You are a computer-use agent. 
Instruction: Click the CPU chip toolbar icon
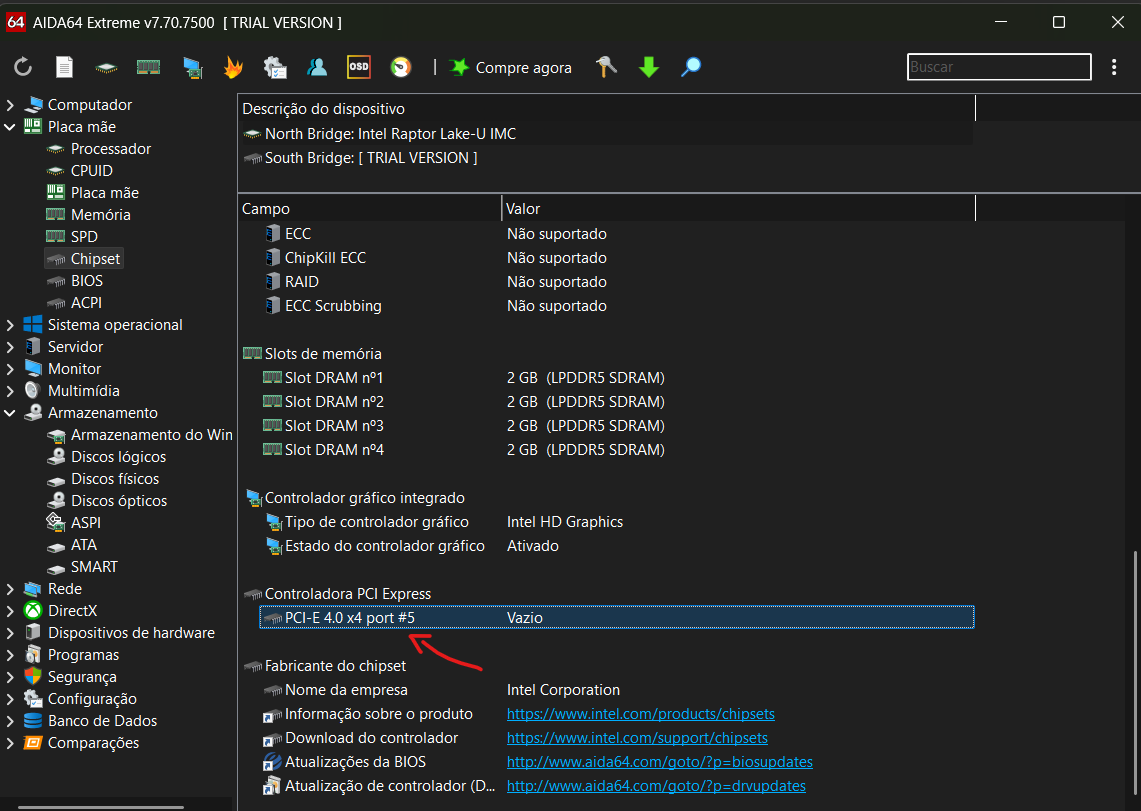coord(106,68)
